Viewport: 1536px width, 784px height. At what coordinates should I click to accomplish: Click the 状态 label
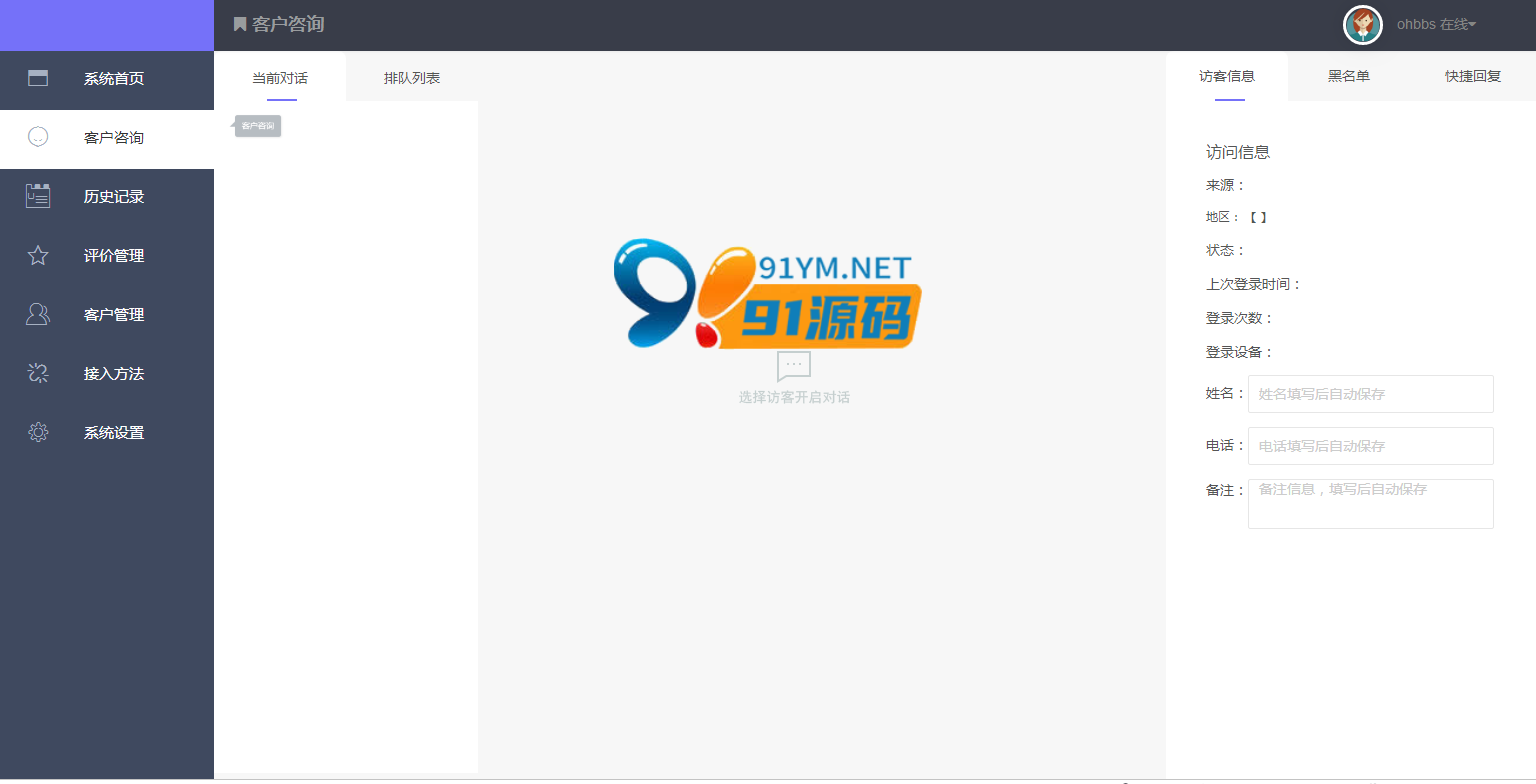(1226, 250)
